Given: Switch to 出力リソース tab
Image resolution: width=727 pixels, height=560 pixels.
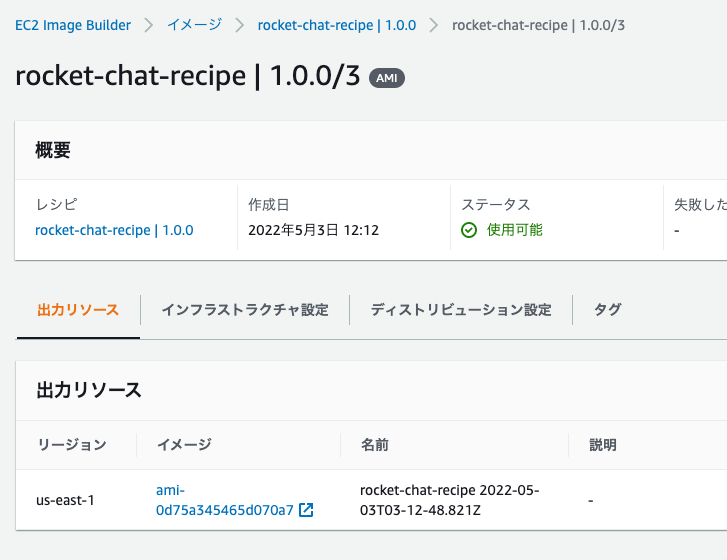Looking at the screenshot, I should point(78,310).
